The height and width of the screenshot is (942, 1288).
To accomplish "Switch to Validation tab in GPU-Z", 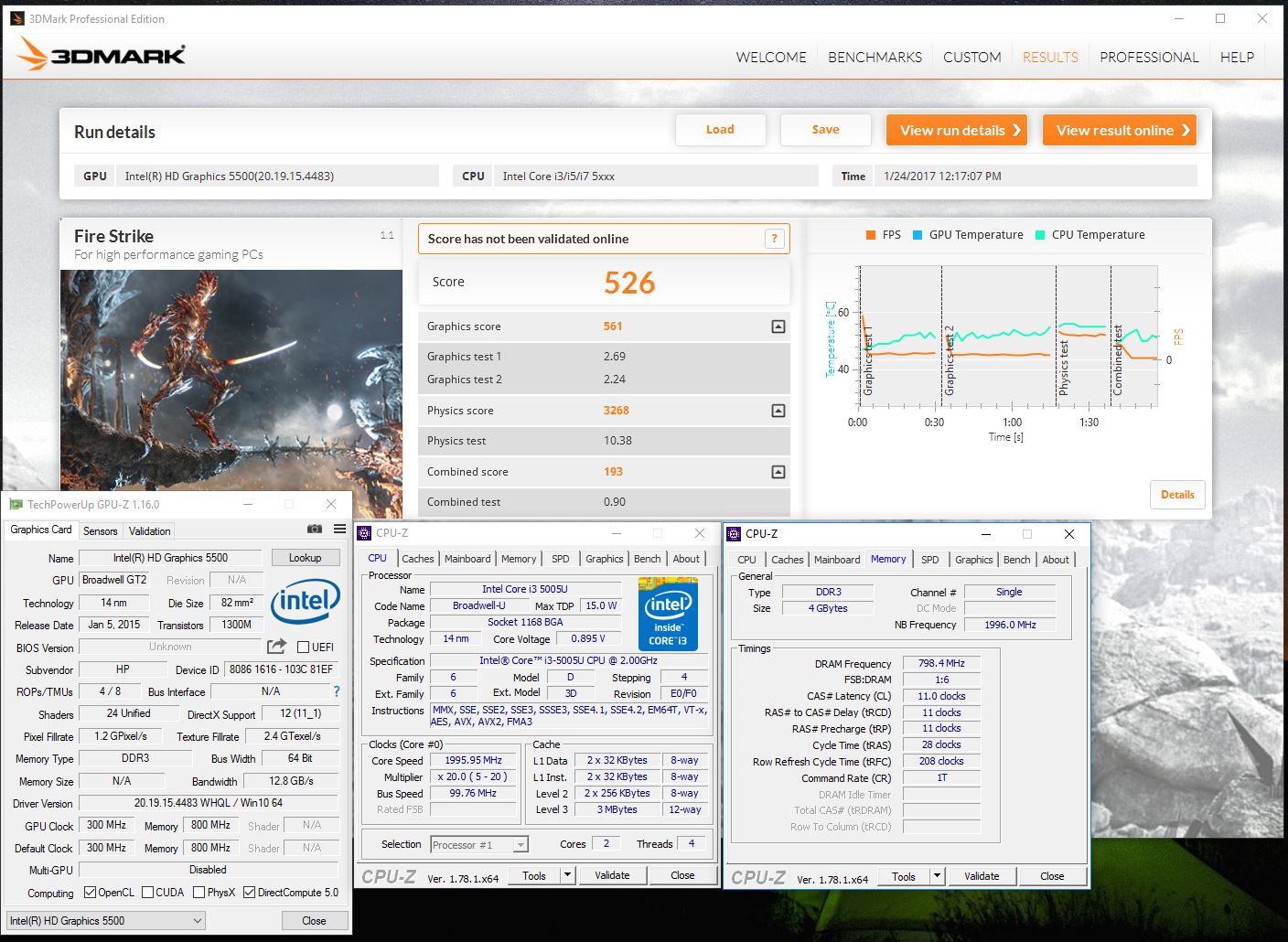I will [x=149, y=531].
